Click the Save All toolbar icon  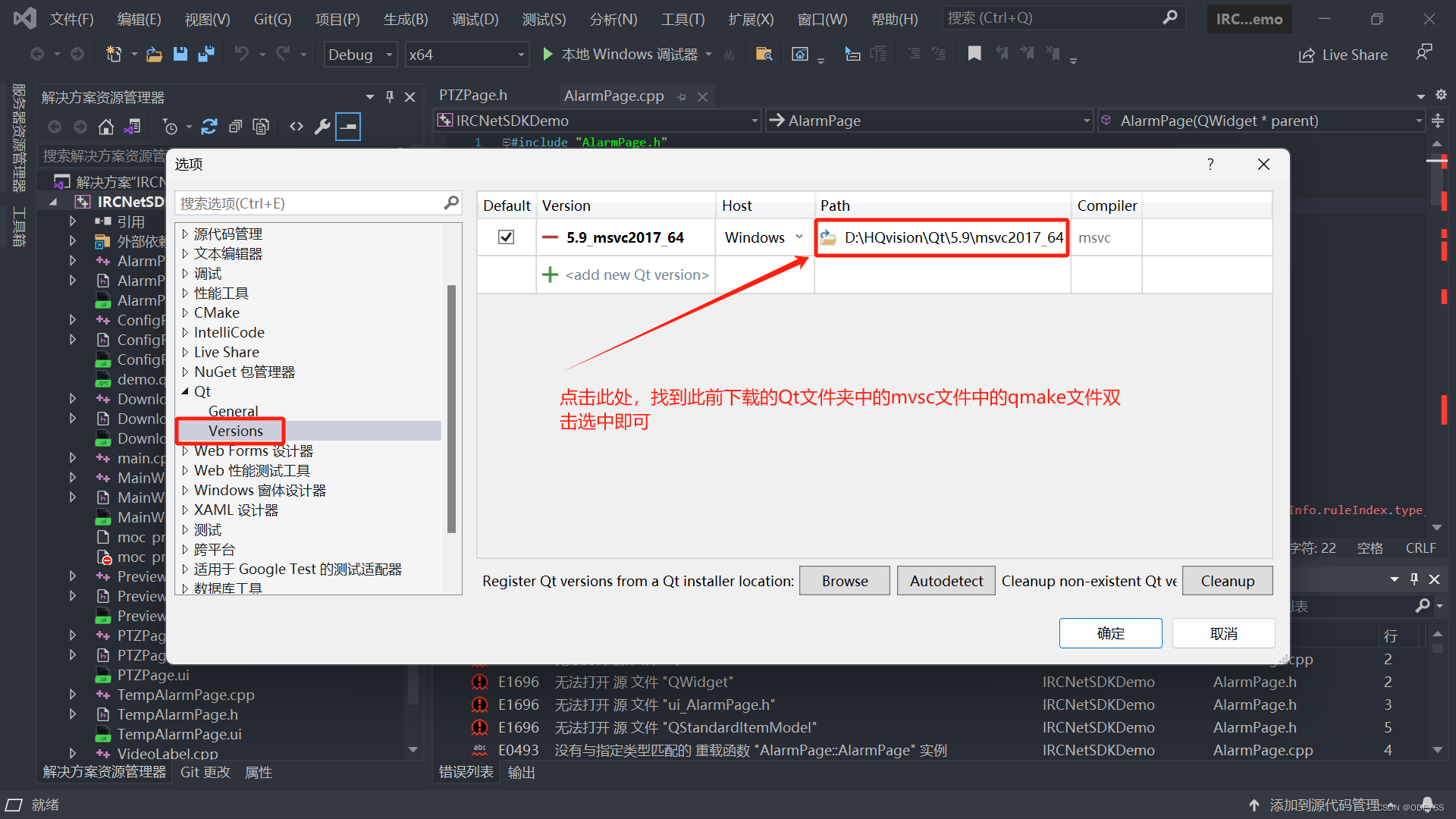click(x=206, y=54)
